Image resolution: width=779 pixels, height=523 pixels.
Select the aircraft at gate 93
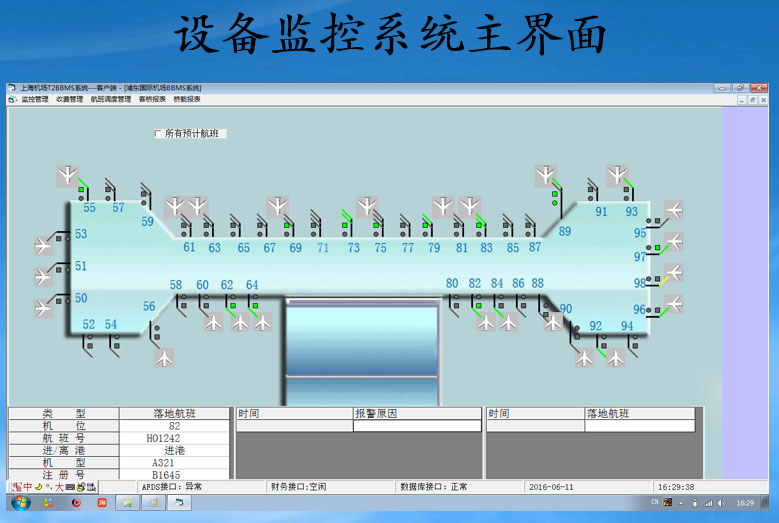pyautogui.click(x=619, y=176)
